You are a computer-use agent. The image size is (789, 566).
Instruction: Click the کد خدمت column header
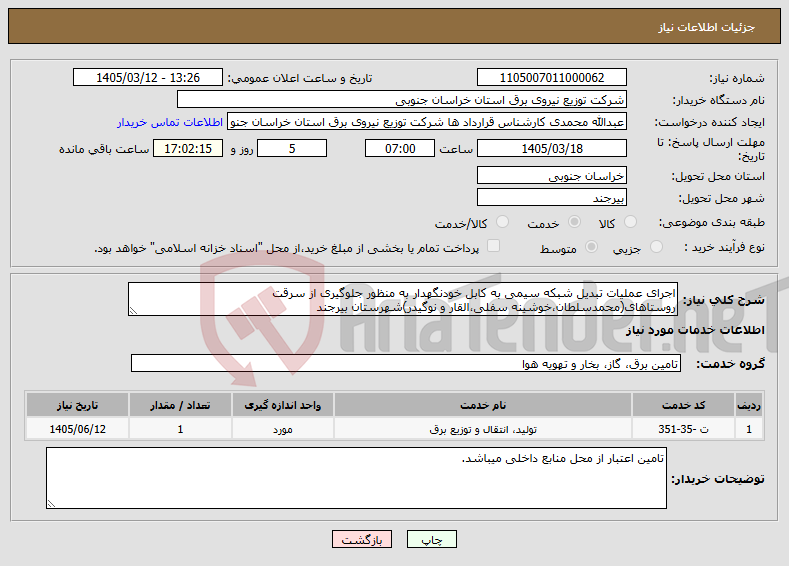point(682,405)
